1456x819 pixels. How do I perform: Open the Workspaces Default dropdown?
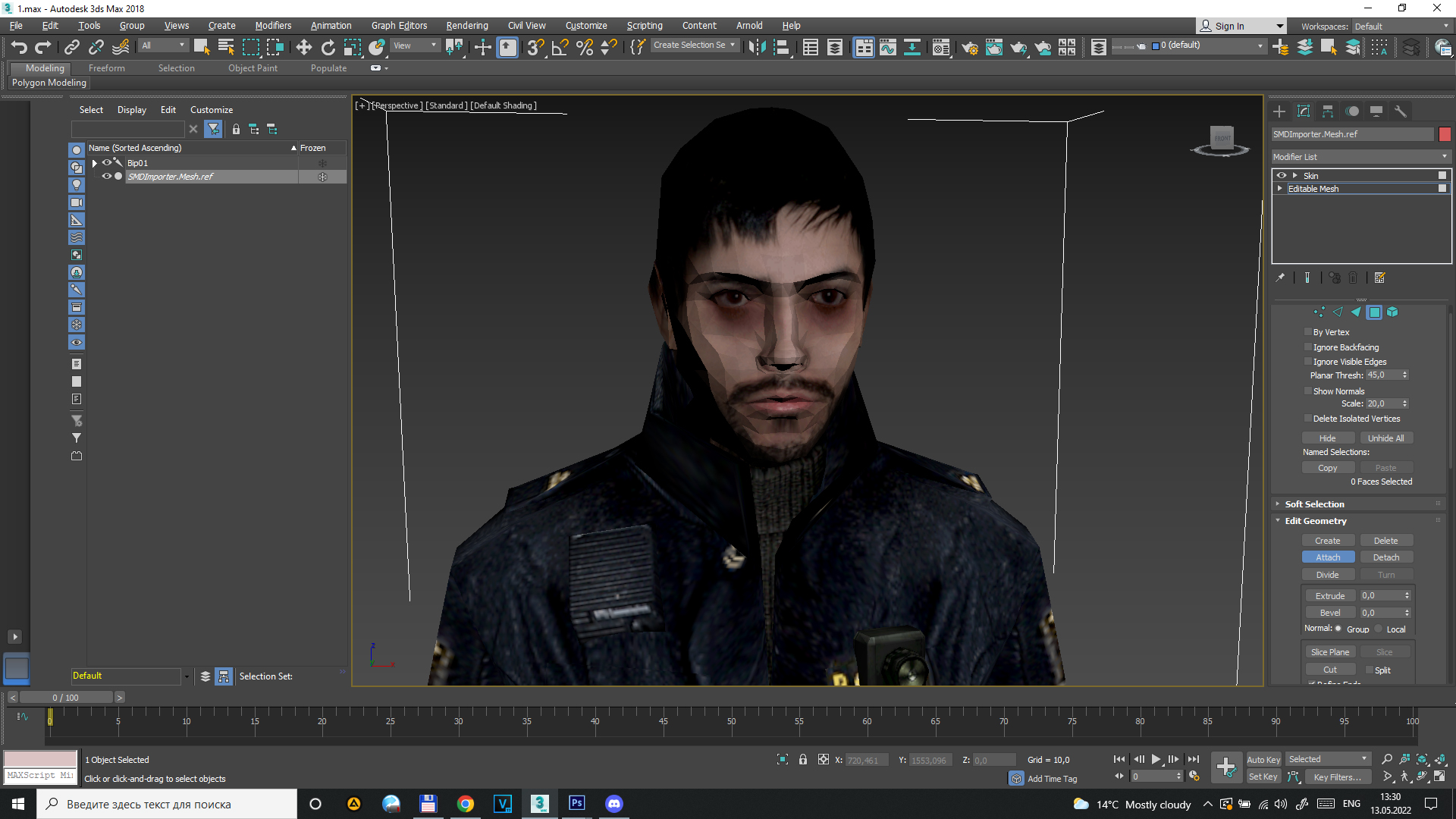click(x=1401, y=27)
